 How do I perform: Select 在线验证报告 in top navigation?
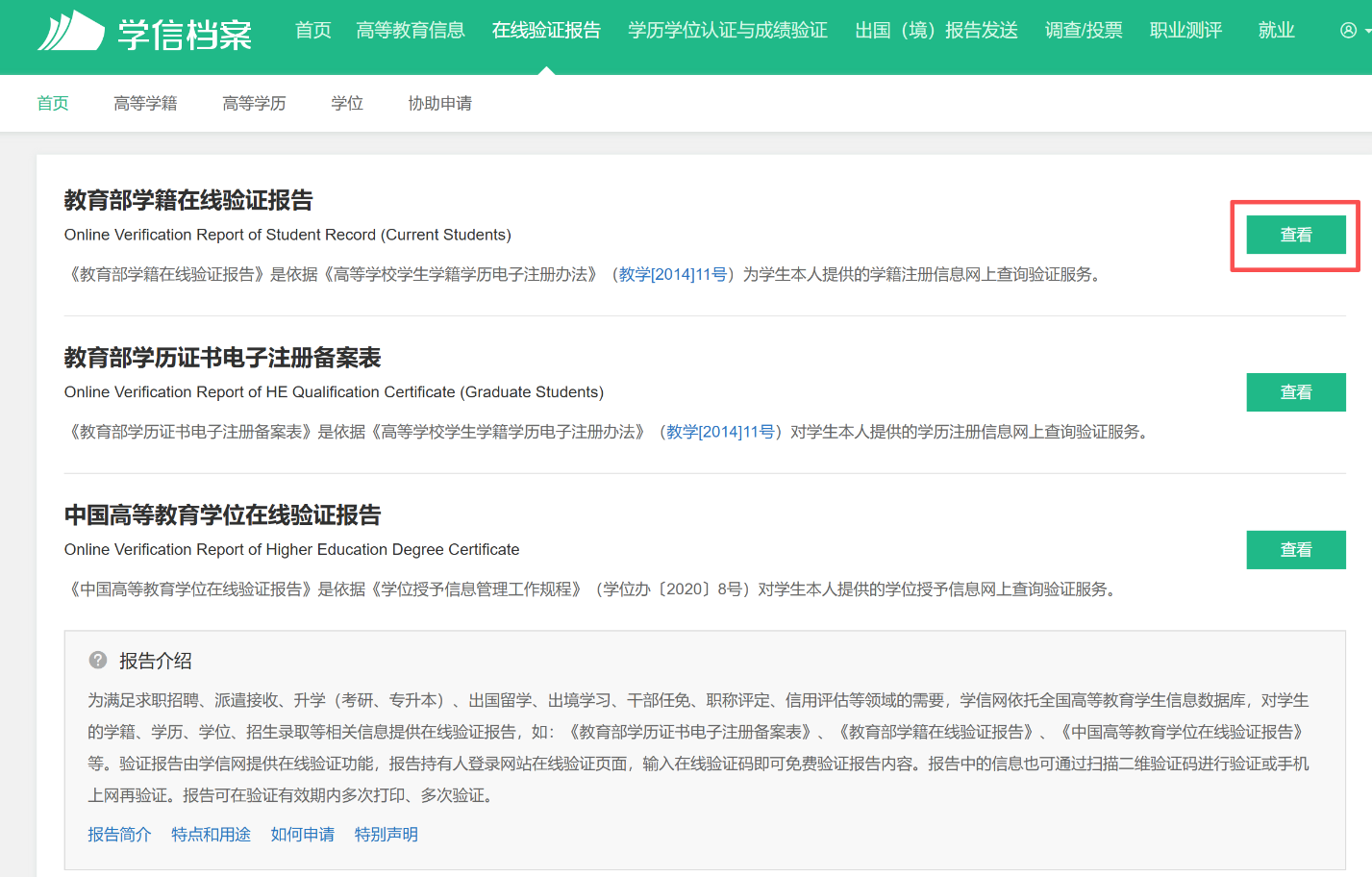[546, 31]
